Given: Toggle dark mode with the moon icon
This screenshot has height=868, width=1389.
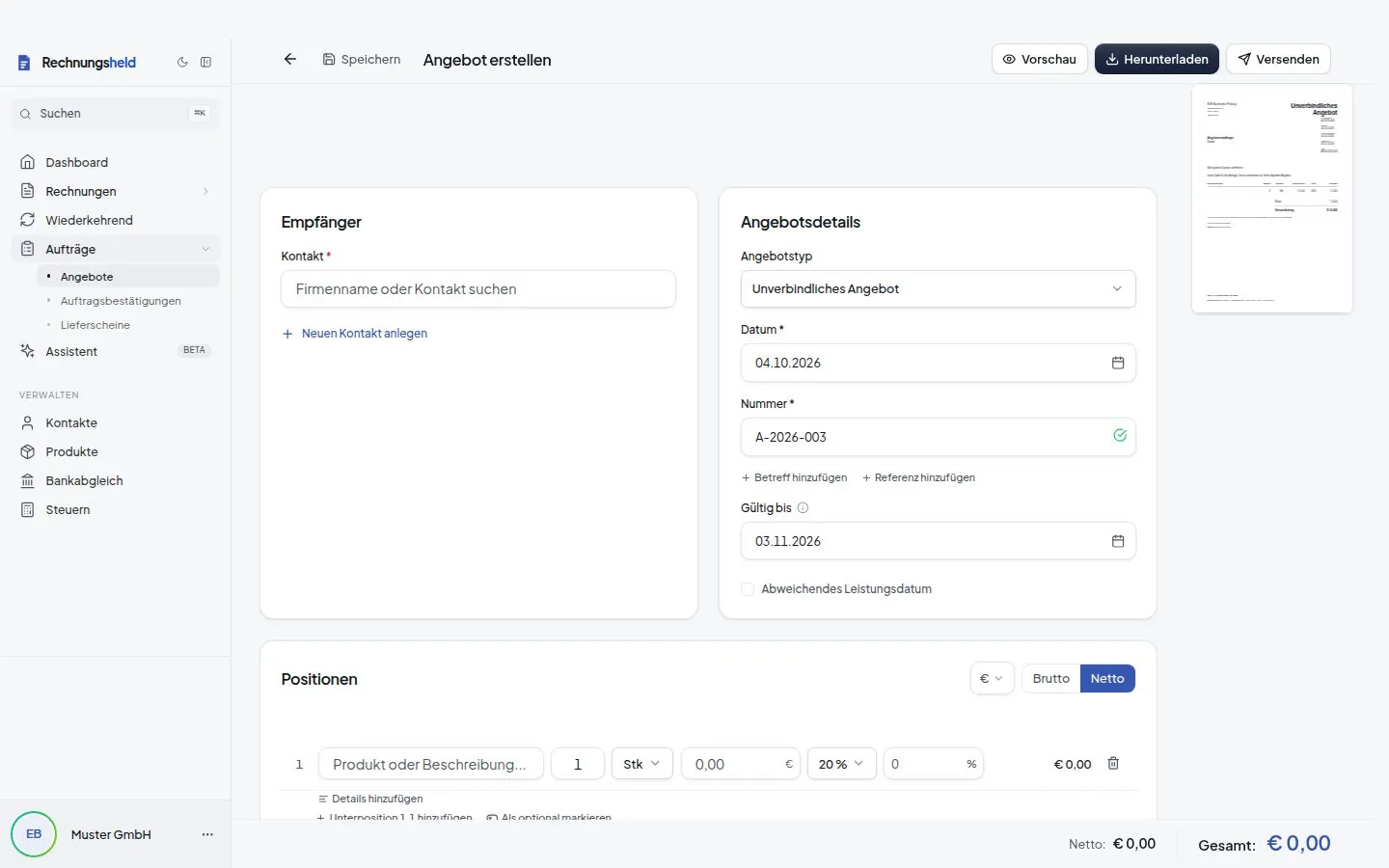Looking at the screenshot, I should click(x=182, y=62).
